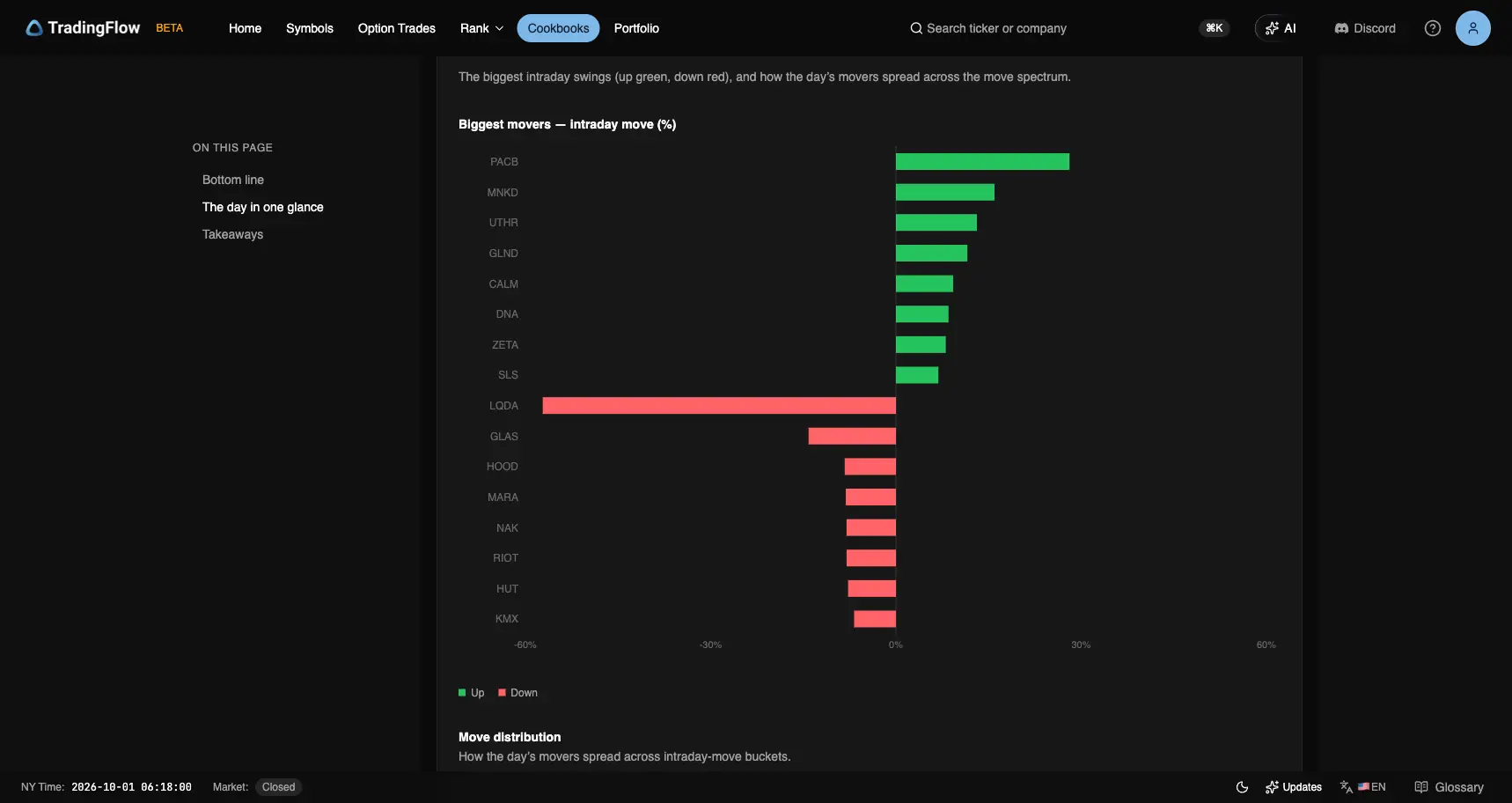Change language with EN selector
Viewport: 1512px width, 803px height.
point(1363,787)
